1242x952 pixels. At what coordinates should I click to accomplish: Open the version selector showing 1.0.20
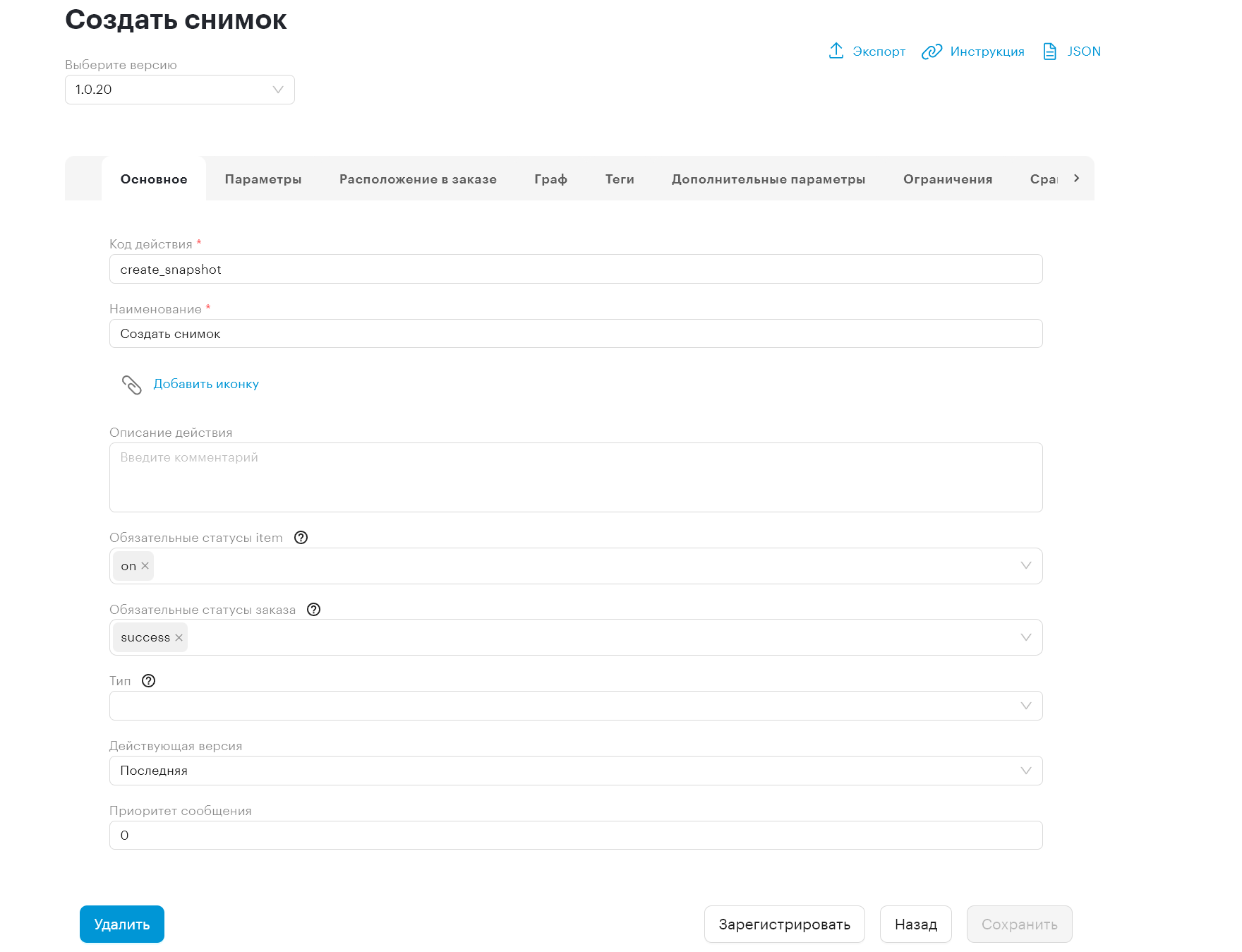(180, 90)
